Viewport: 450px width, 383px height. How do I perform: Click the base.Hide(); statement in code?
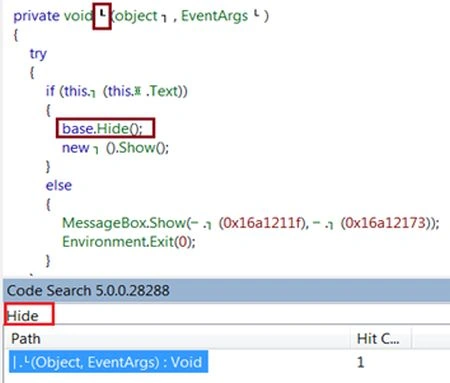coord(102,128)
